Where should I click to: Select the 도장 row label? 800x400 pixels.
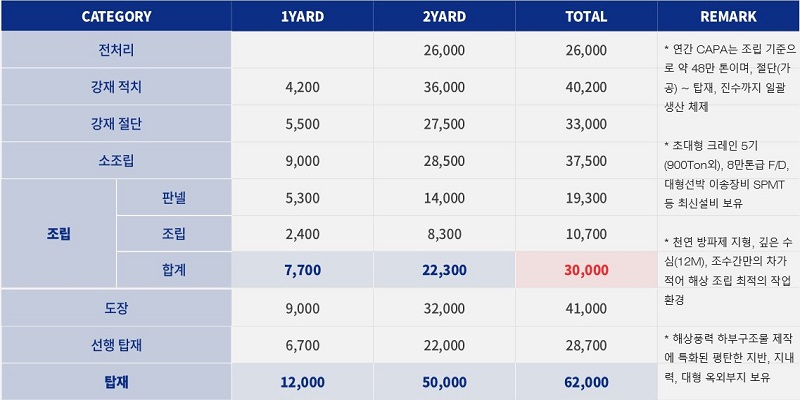click(116, 308)
